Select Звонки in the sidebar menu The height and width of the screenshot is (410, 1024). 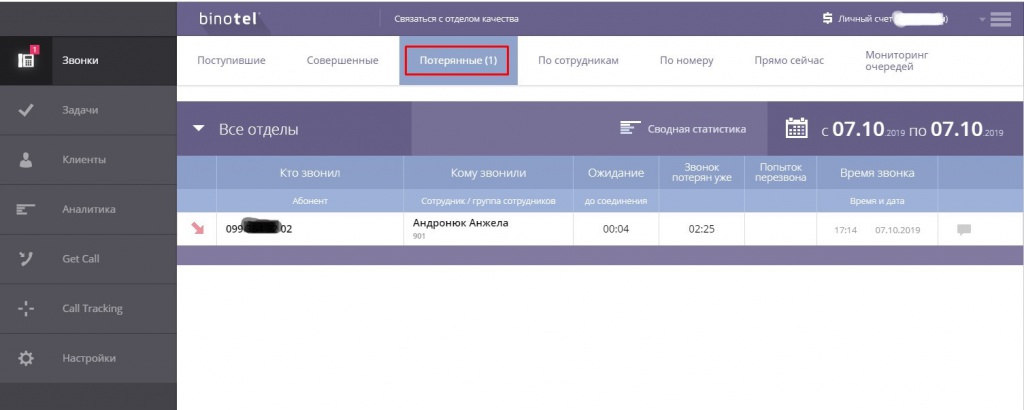80,60
